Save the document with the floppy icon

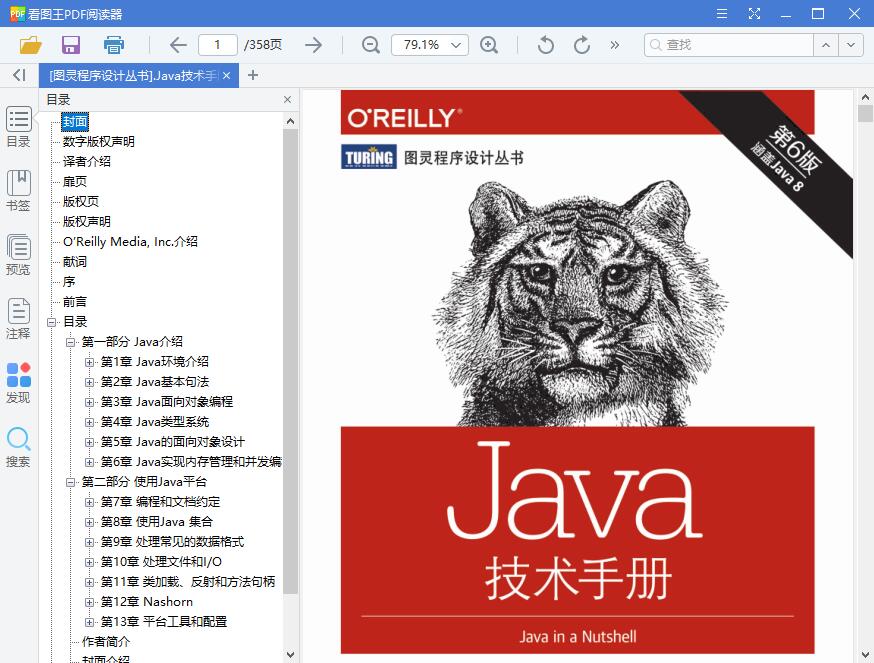pos(71,45)
